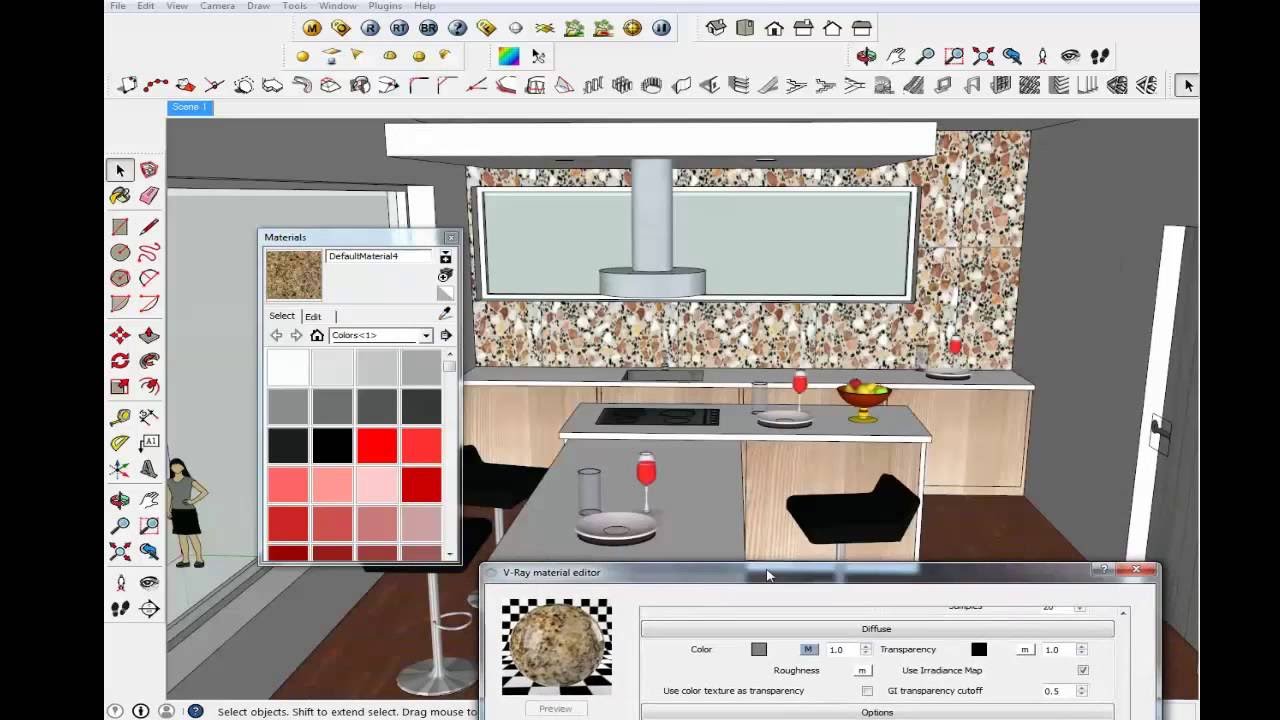Select the Push/Pull tool
The image size is (1280, 720).
[149, 335]
